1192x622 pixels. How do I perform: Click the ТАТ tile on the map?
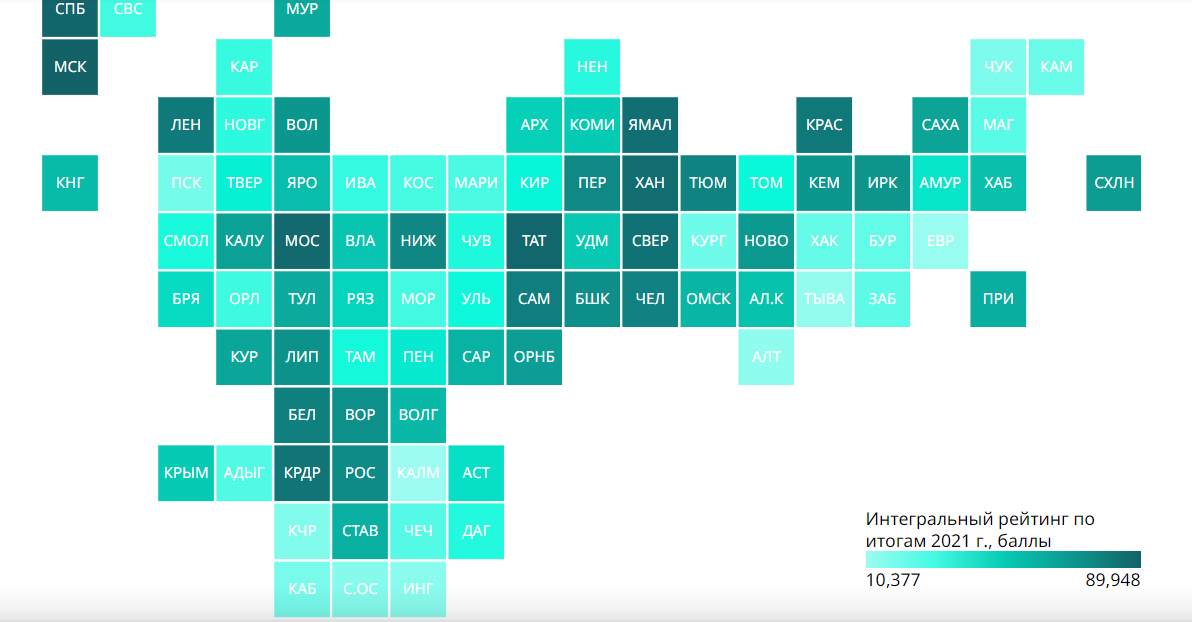534,241
